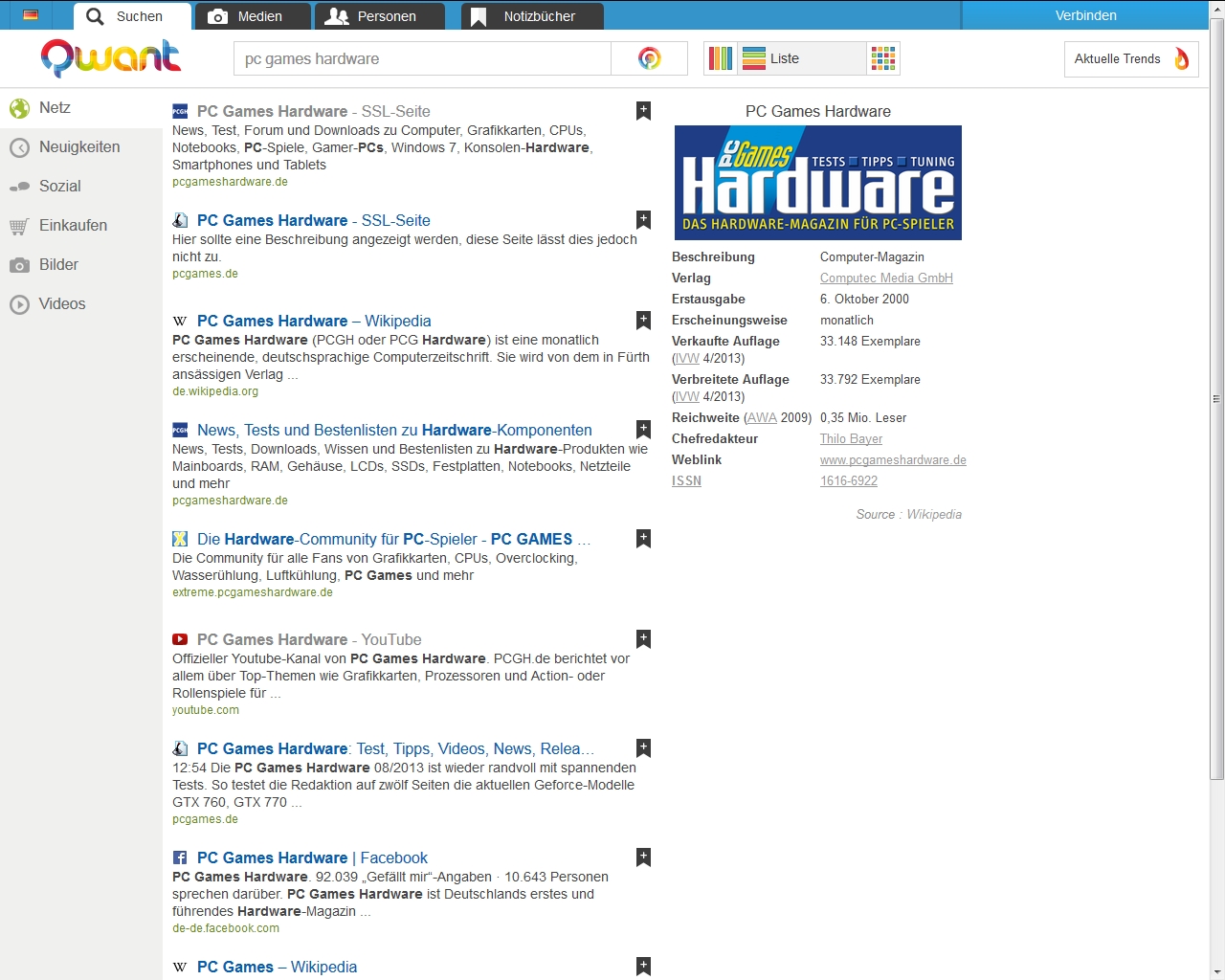Bookmark PC Games Hardware Wikipedia result
Viewport: 1225px width, 980px height.
(644, 321)
